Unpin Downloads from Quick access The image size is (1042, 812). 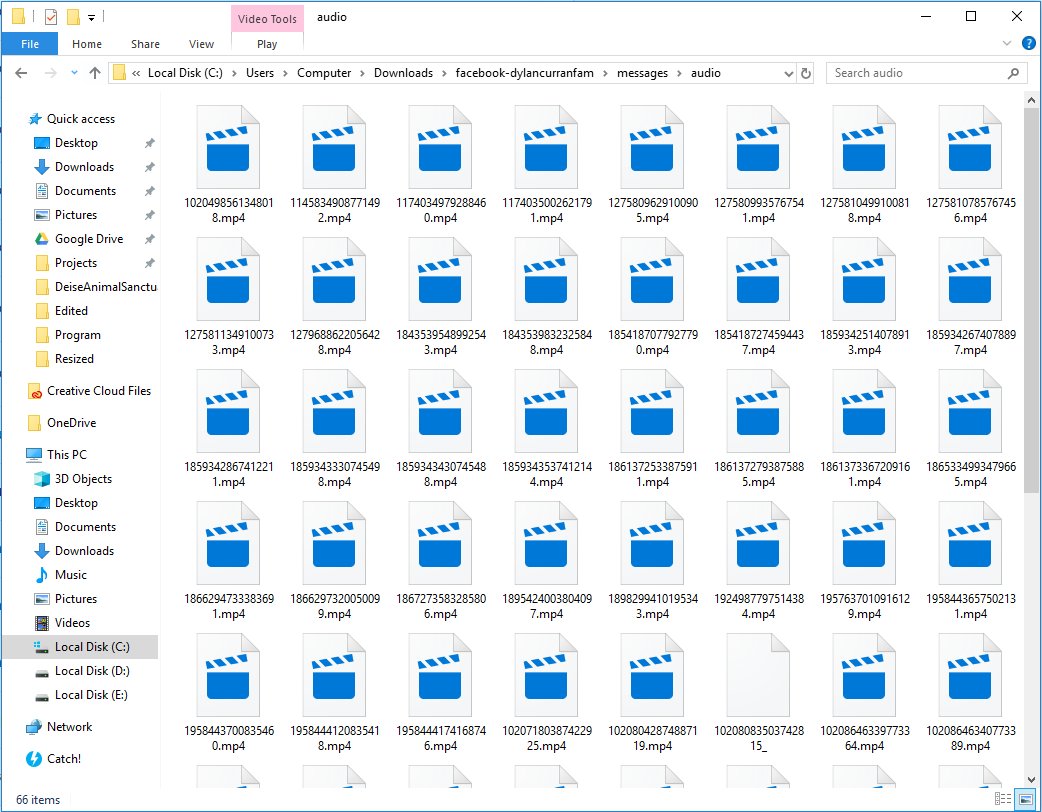coord(149,167)
